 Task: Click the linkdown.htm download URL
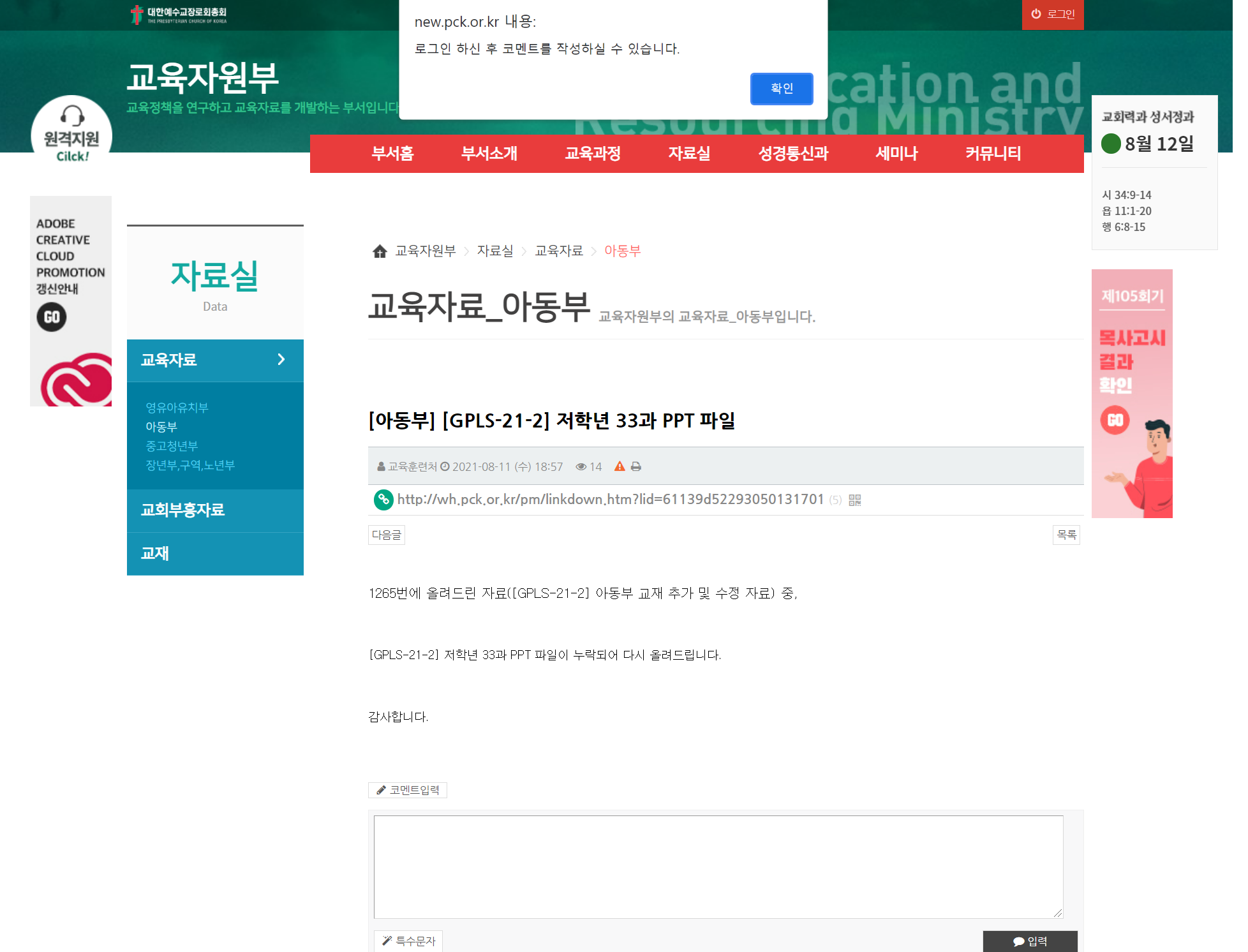(610, 500)
